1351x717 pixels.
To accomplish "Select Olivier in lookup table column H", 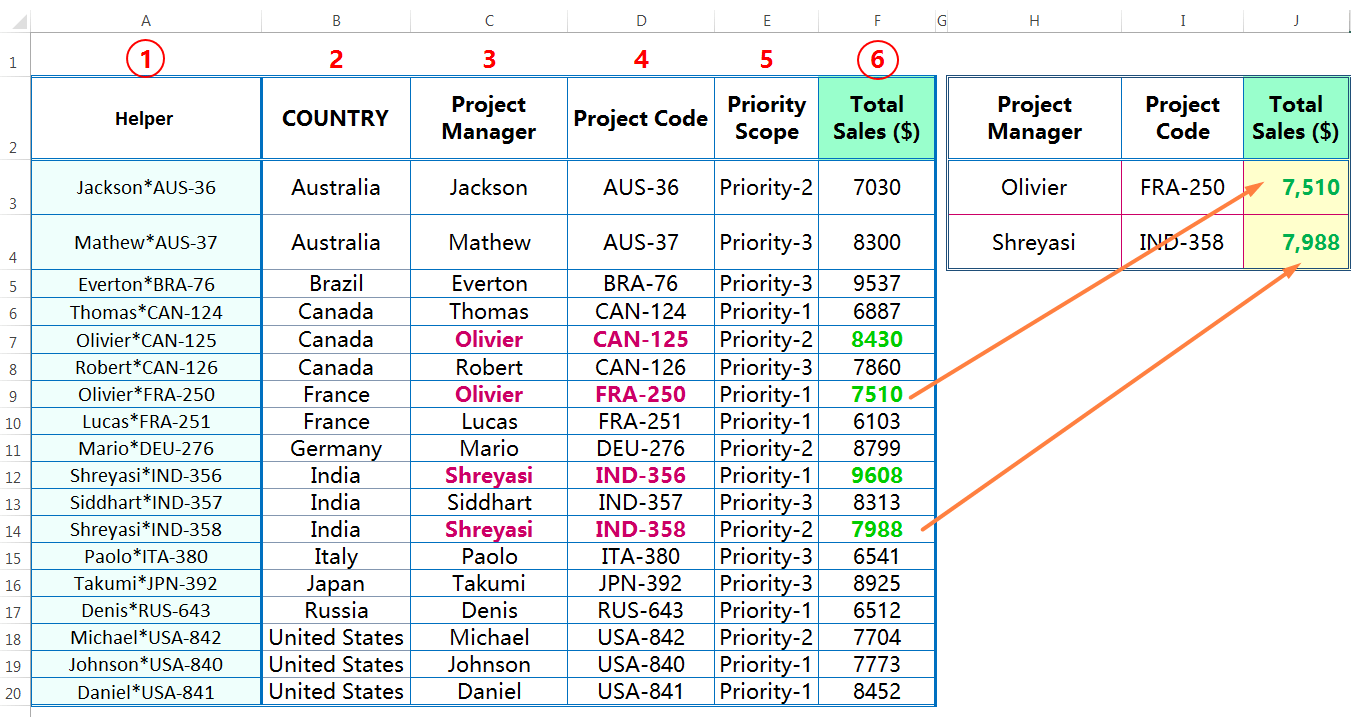I will [x=1034, y=187].
